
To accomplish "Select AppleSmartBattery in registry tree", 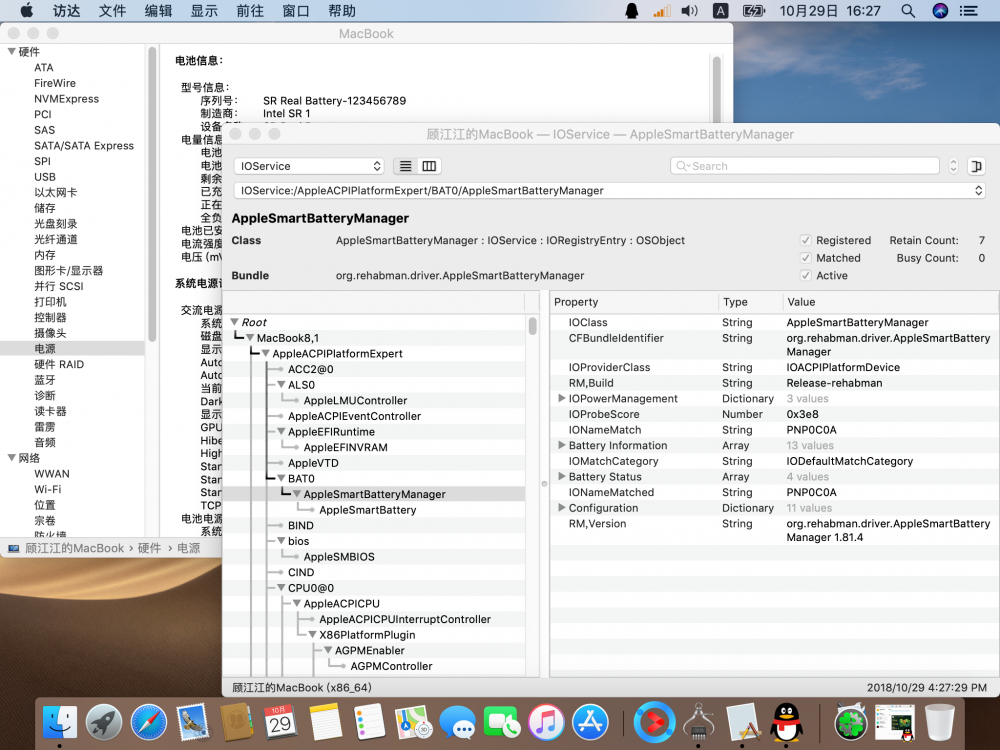I will (x=367, y=510).
